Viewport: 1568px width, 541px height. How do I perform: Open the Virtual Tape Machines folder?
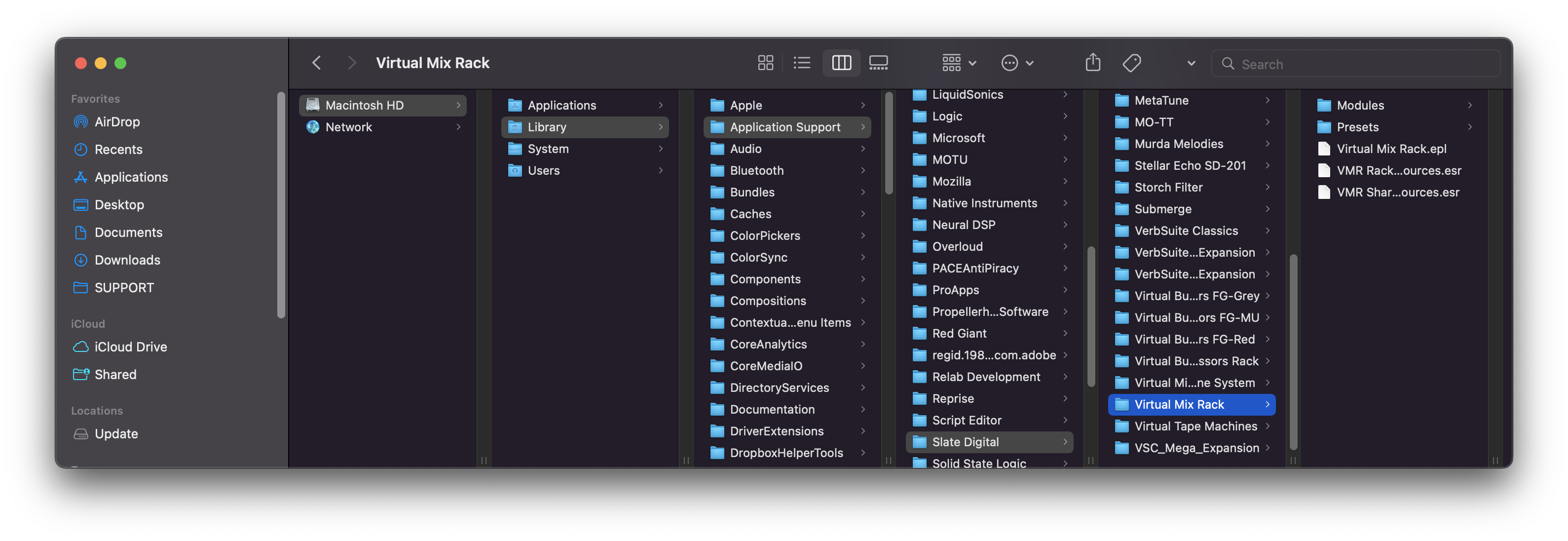click(1195, 426)
